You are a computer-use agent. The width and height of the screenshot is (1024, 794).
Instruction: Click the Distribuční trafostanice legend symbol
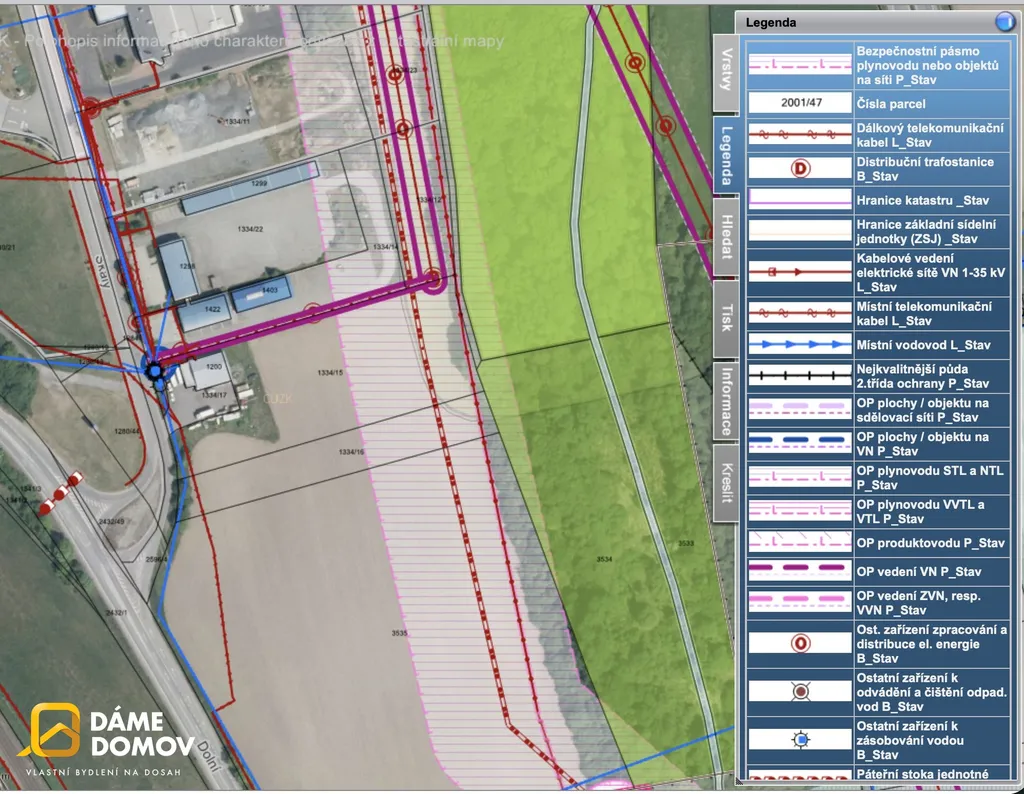799,169
